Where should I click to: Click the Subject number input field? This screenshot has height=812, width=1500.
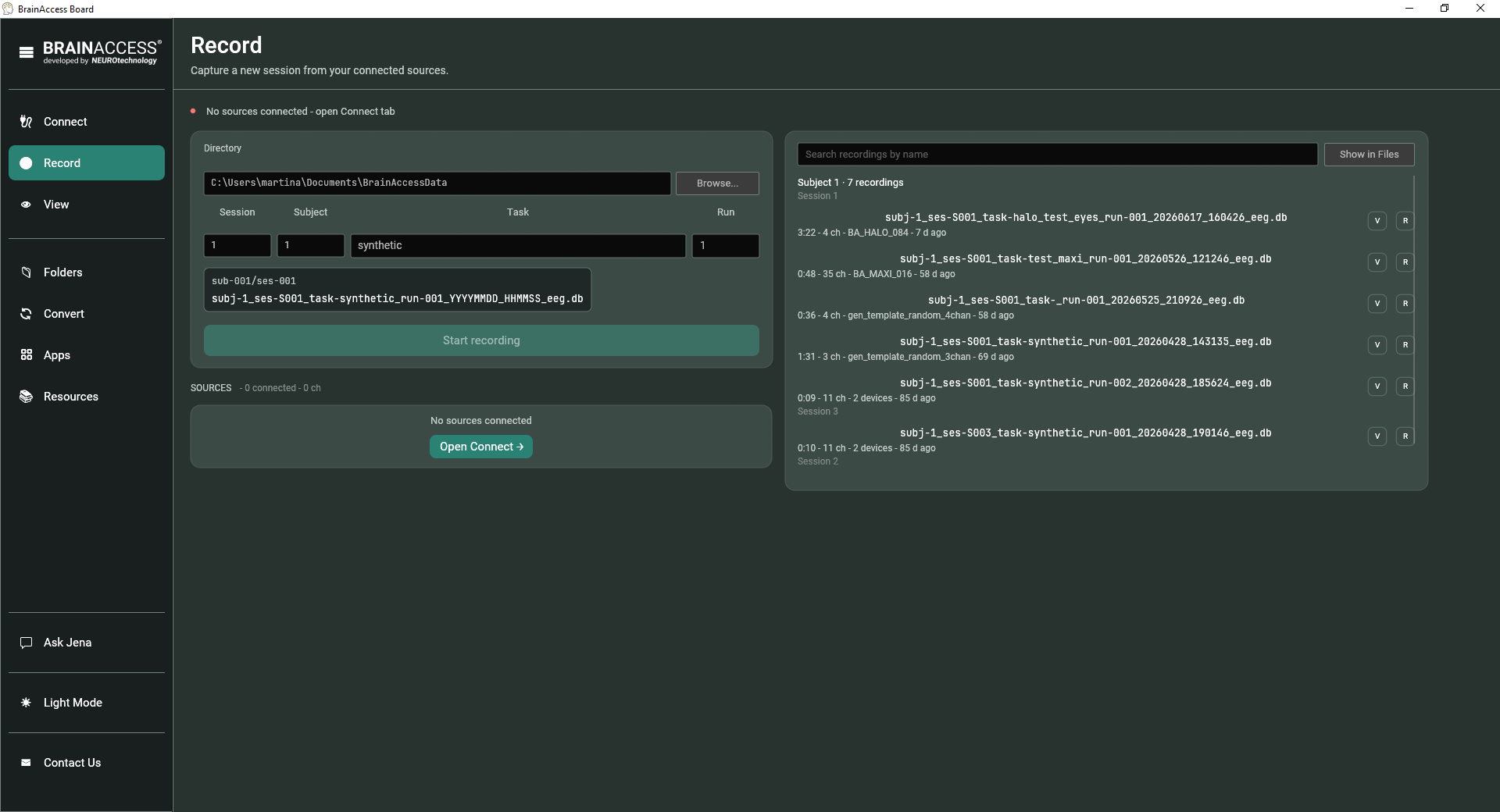point(311,246)
